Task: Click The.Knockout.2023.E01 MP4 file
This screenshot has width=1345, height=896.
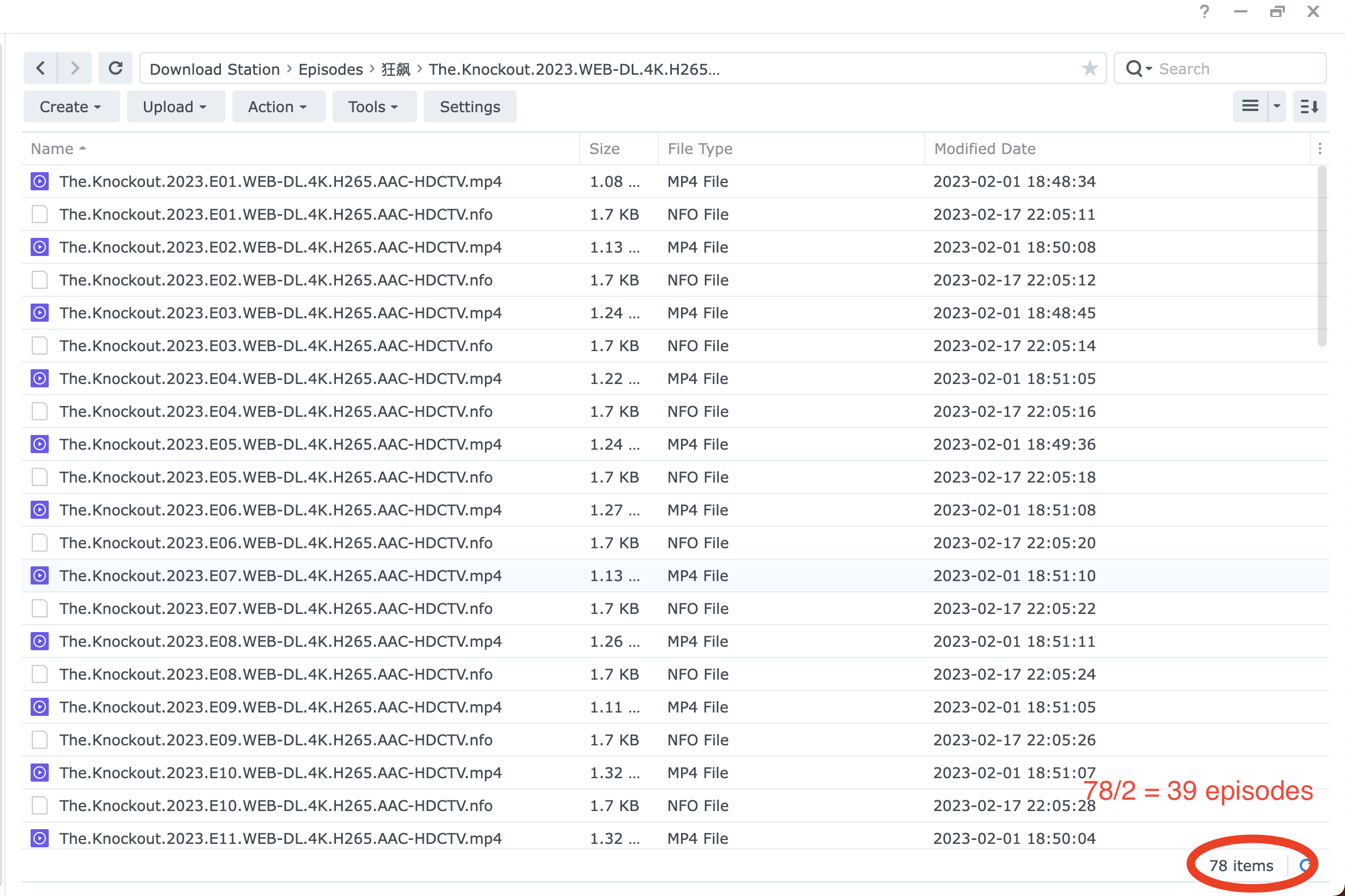Action: click(x=280, y=182)
